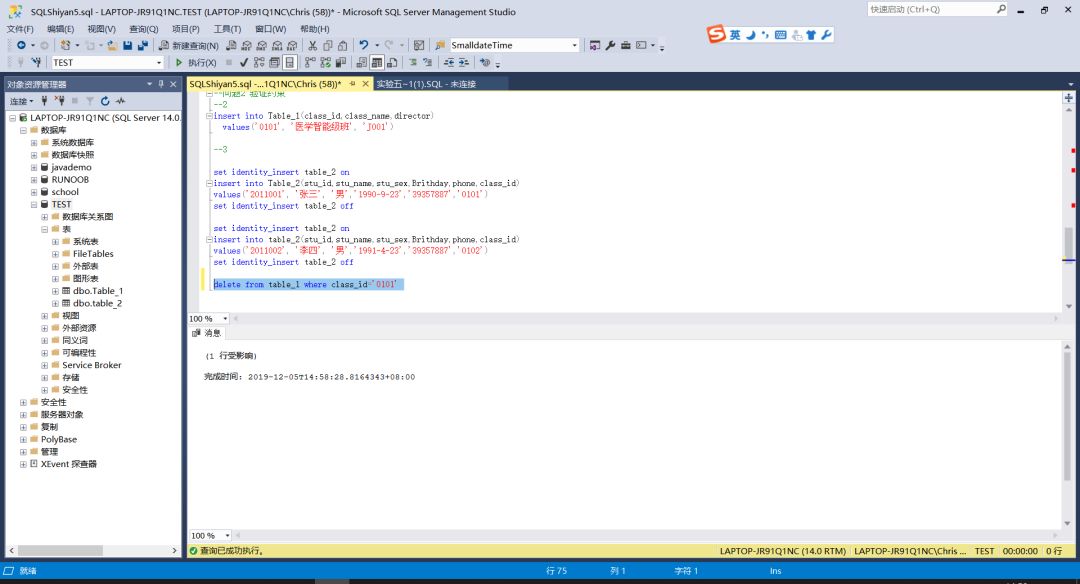
Task: Click the Parse checkmark icon
Action: (x=244, y=62)
